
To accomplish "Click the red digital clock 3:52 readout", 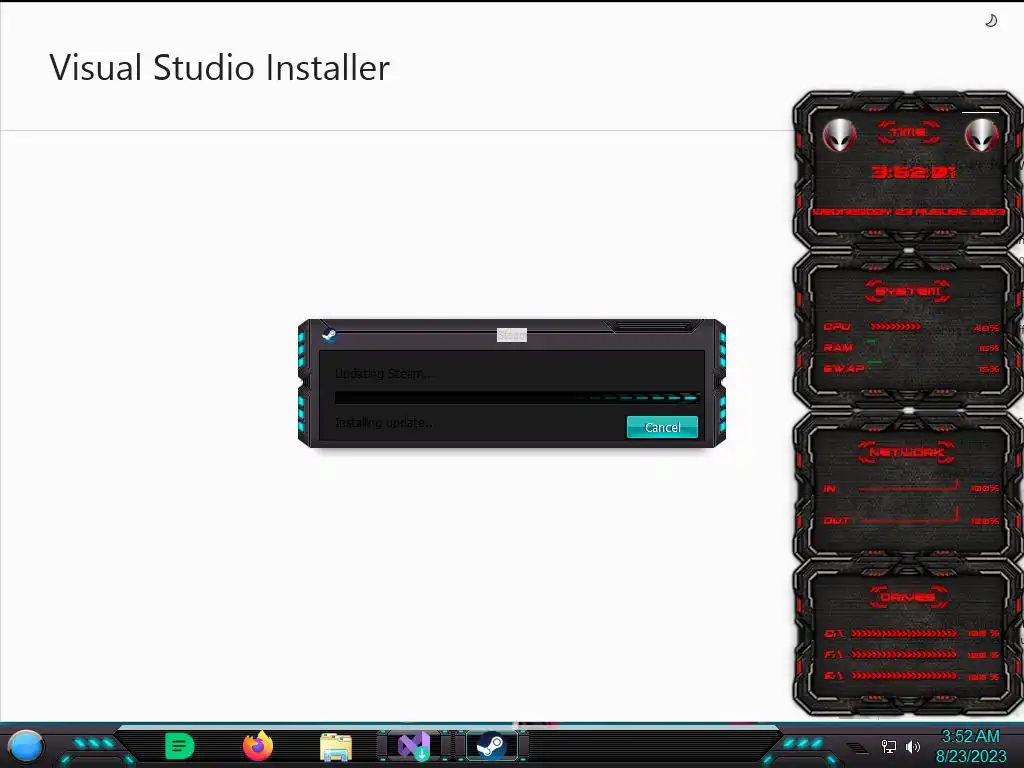I will tap(914, 172).
